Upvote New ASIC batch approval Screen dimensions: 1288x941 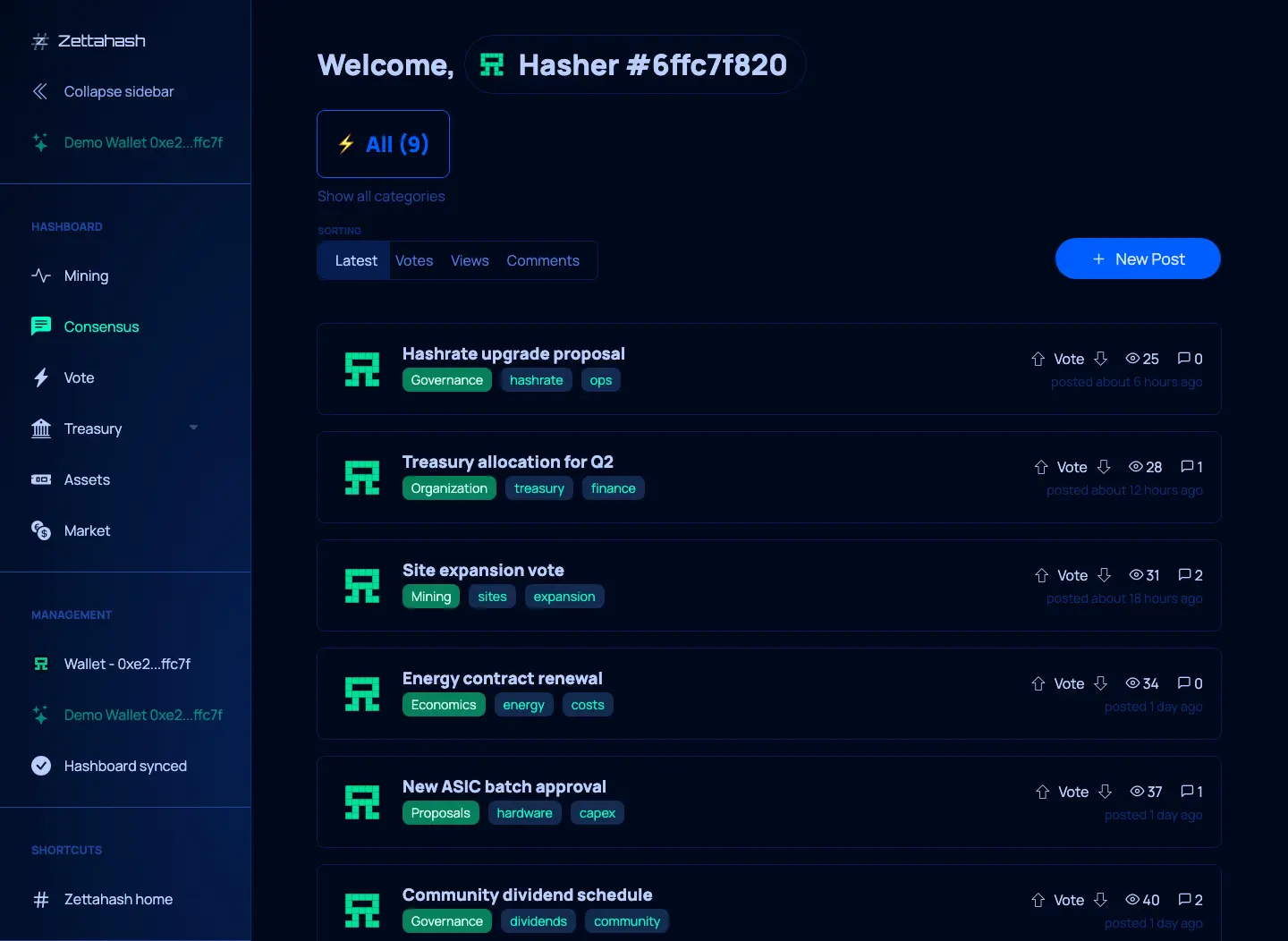(x=1043, y=792)
